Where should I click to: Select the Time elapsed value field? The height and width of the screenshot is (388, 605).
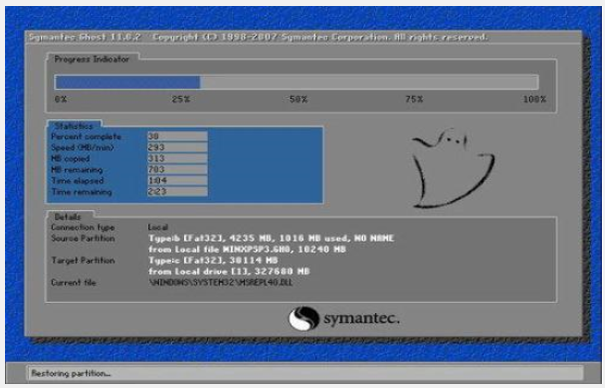177,181
